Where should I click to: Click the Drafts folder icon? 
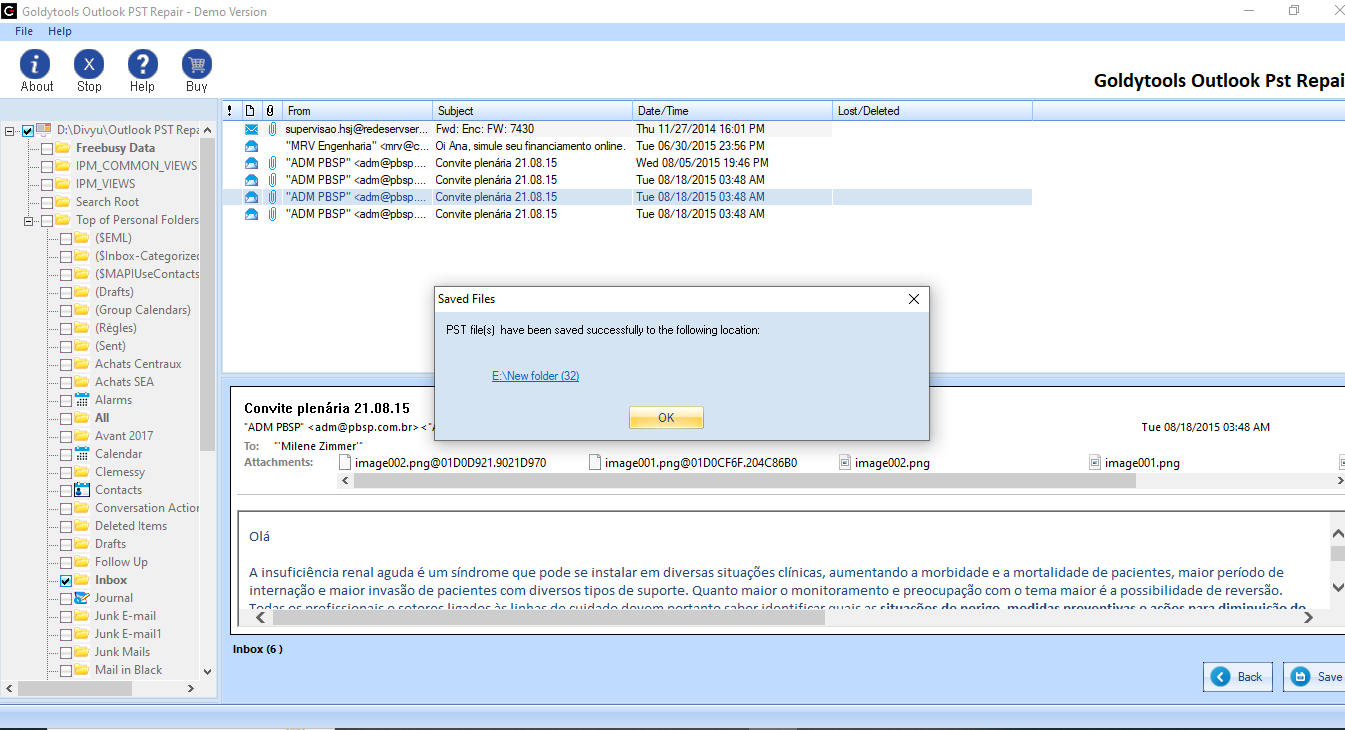pos(82,544)
